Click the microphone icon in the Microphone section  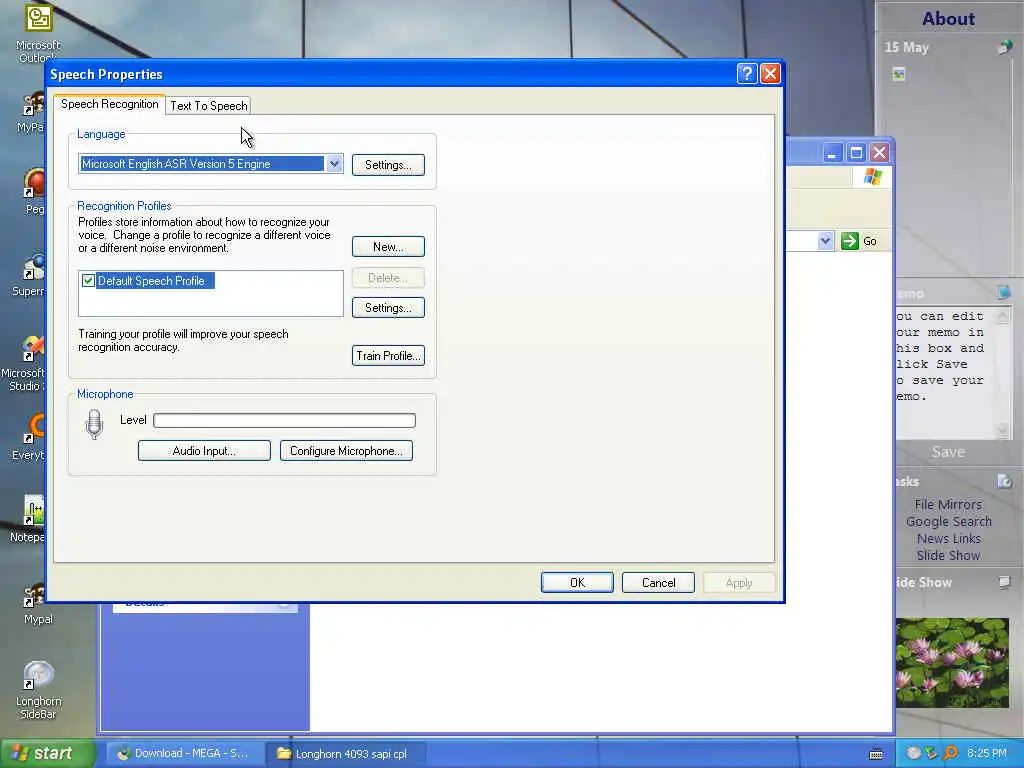pos(94,424)
